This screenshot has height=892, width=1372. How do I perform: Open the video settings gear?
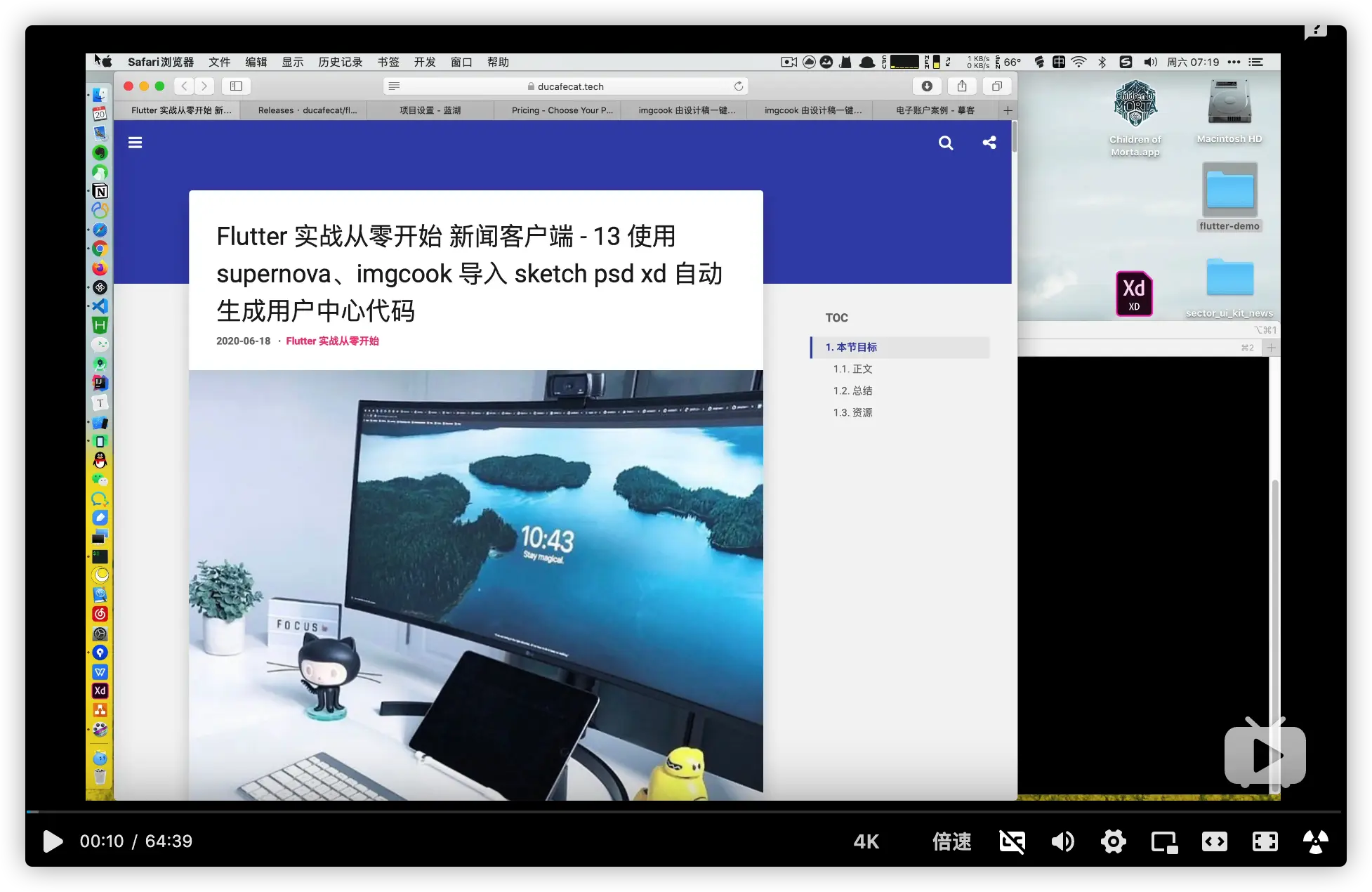[1114, 841]
